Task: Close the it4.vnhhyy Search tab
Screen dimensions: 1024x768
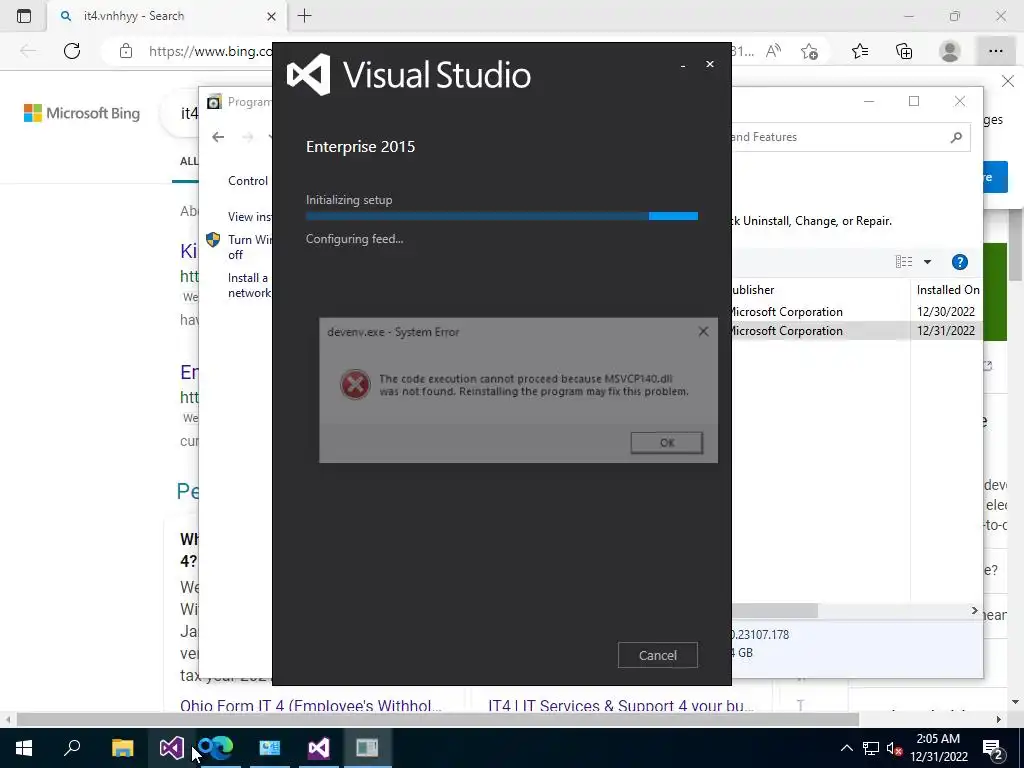Action: [x=272, y=16]
